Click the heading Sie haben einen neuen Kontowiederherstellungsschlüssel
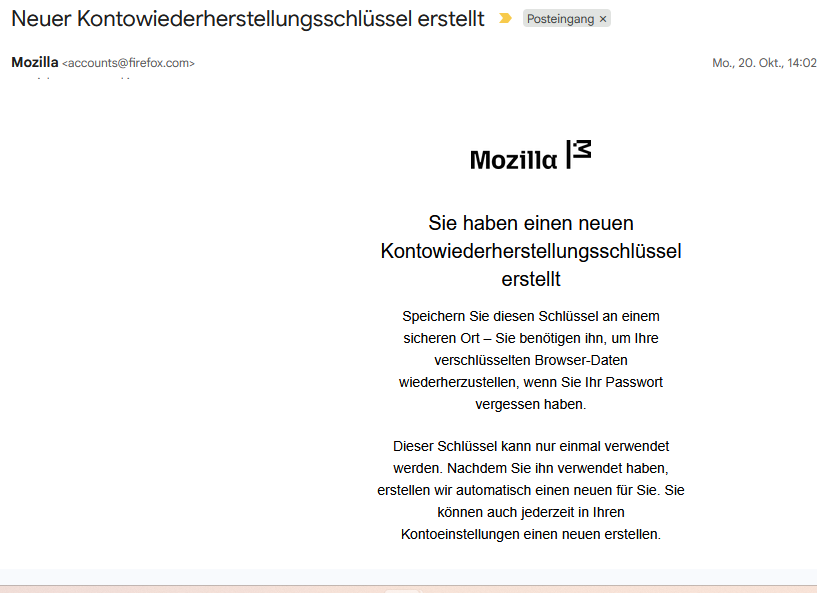Image resolution: width=817 pixels, height=593 pixels. (x=531, y=251)
